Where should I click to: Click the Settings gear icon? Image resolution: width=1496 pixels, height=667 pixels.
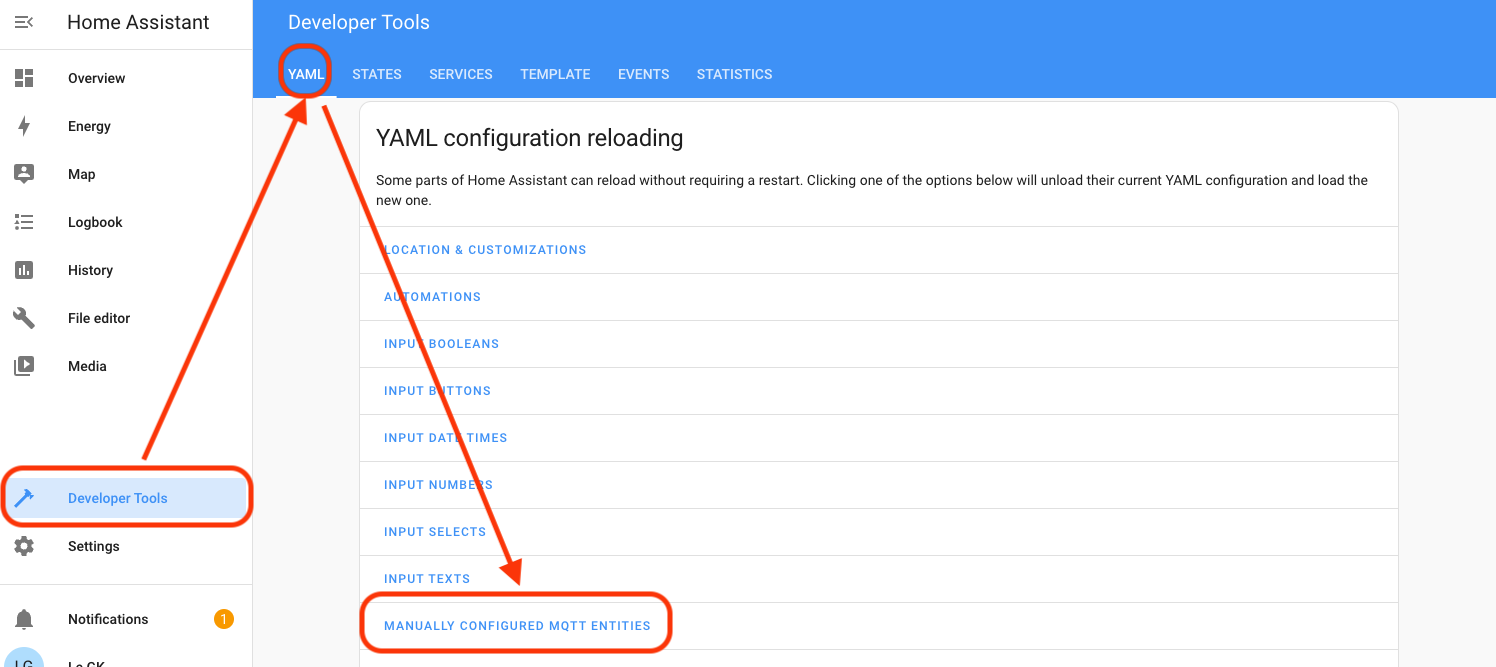click(24, 546)
